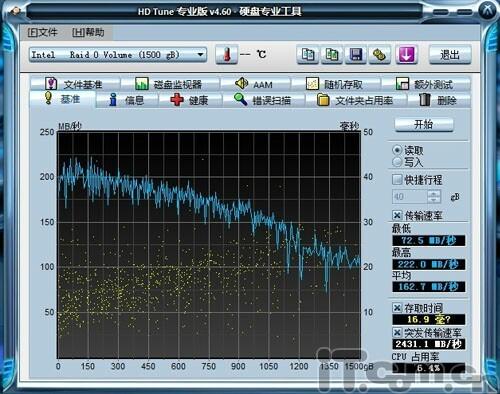Switch to the 磁盘监视器 tab
The width and height of the screenshot is (500, 394).
170,84
